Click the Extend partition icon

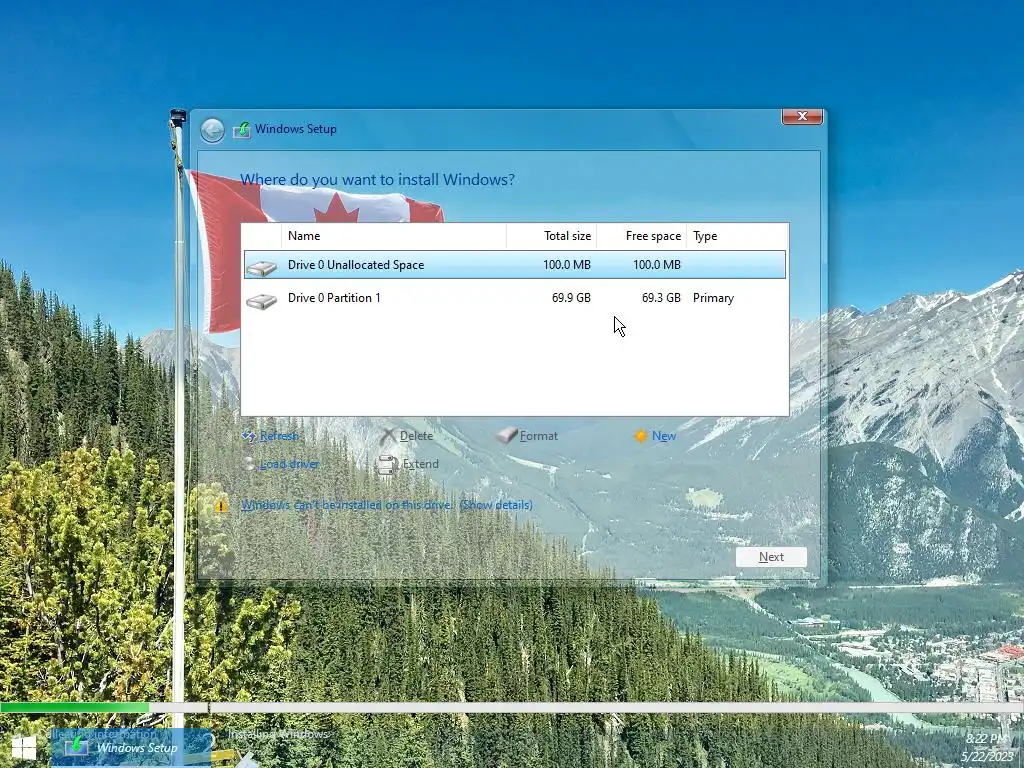[x=387, y=464]
